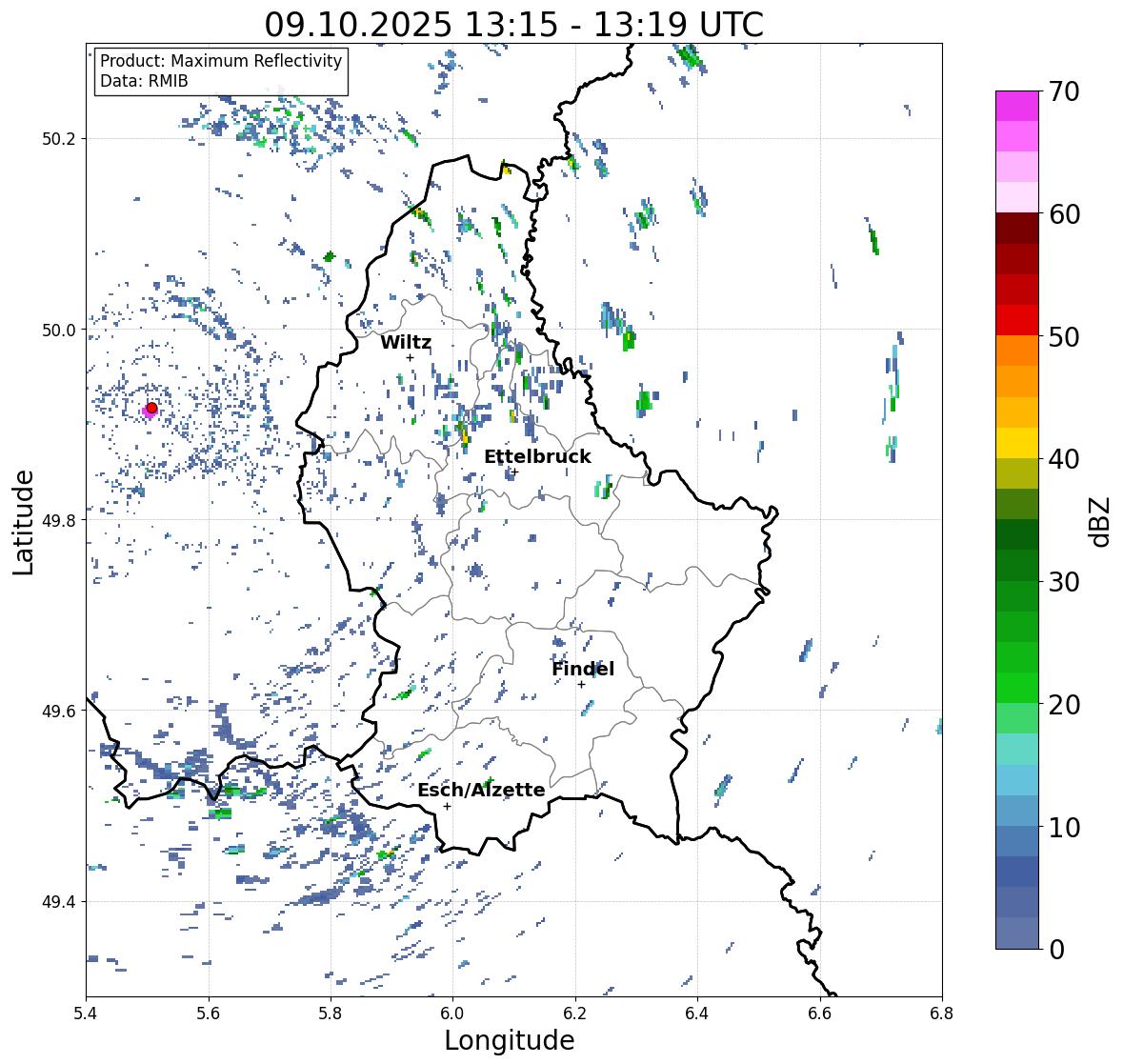This screenshot has height=1064, width=1123.
Task: Click the 49.4 latitude tick label
Action: (59, 901)
